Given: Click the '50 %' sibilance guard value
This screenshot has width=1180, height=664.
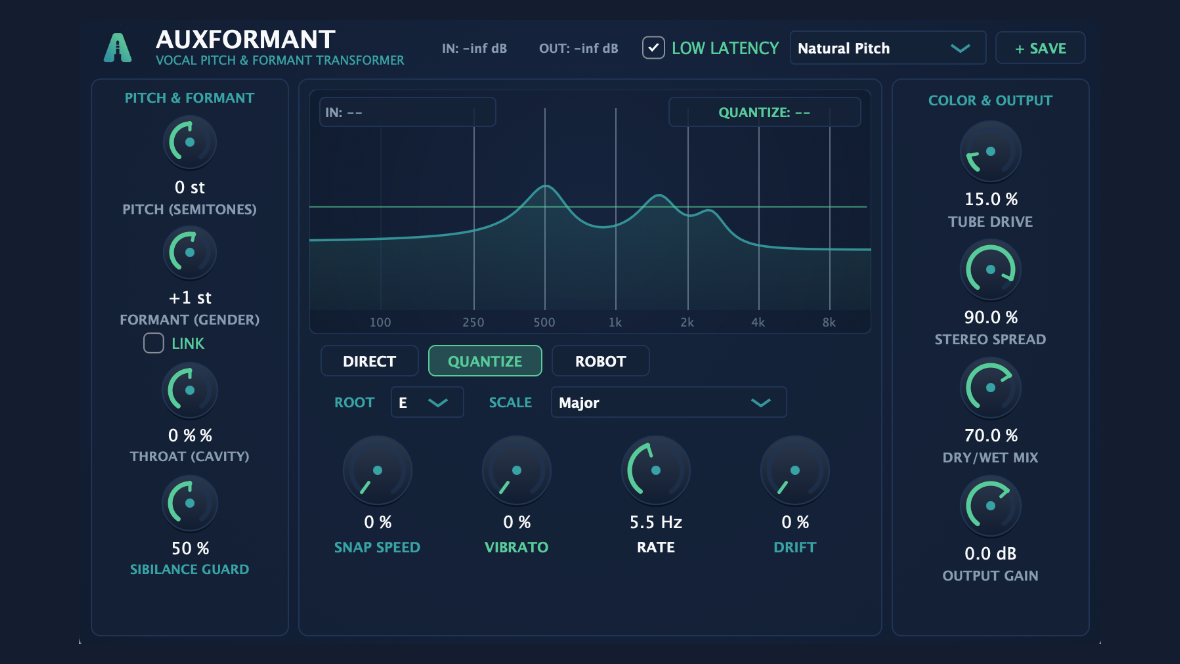Looking at the screenshot, I should pyautogui.click(x=190, y=548).
